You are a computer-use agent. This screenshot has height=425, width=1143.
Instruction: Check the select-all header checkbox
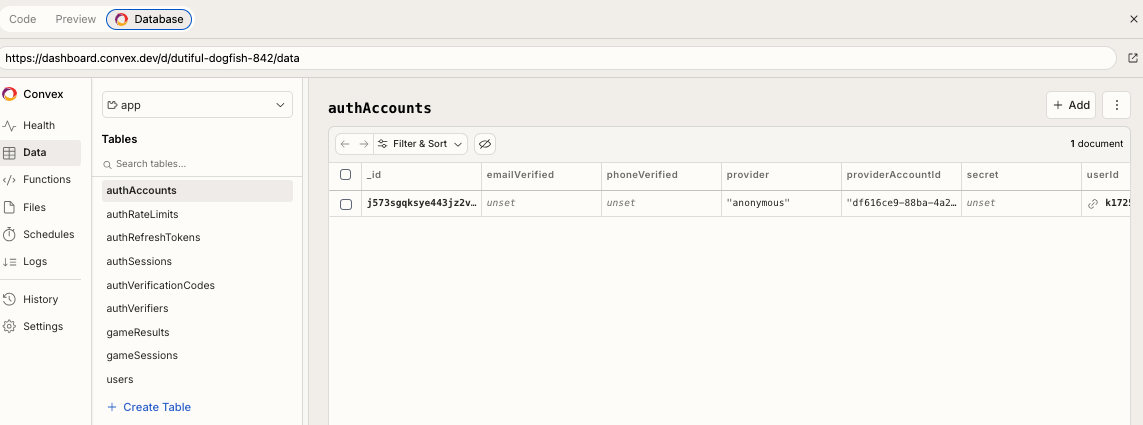(346, 175)
